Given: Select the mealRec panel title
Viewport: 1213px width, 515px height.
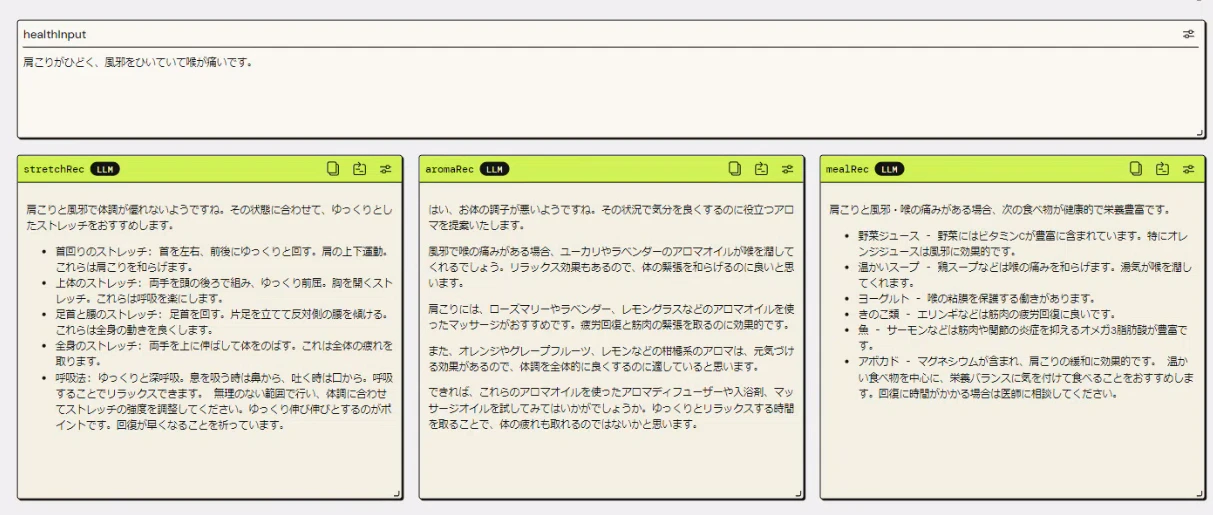Looking at the screenshot, I should [848, 169].
